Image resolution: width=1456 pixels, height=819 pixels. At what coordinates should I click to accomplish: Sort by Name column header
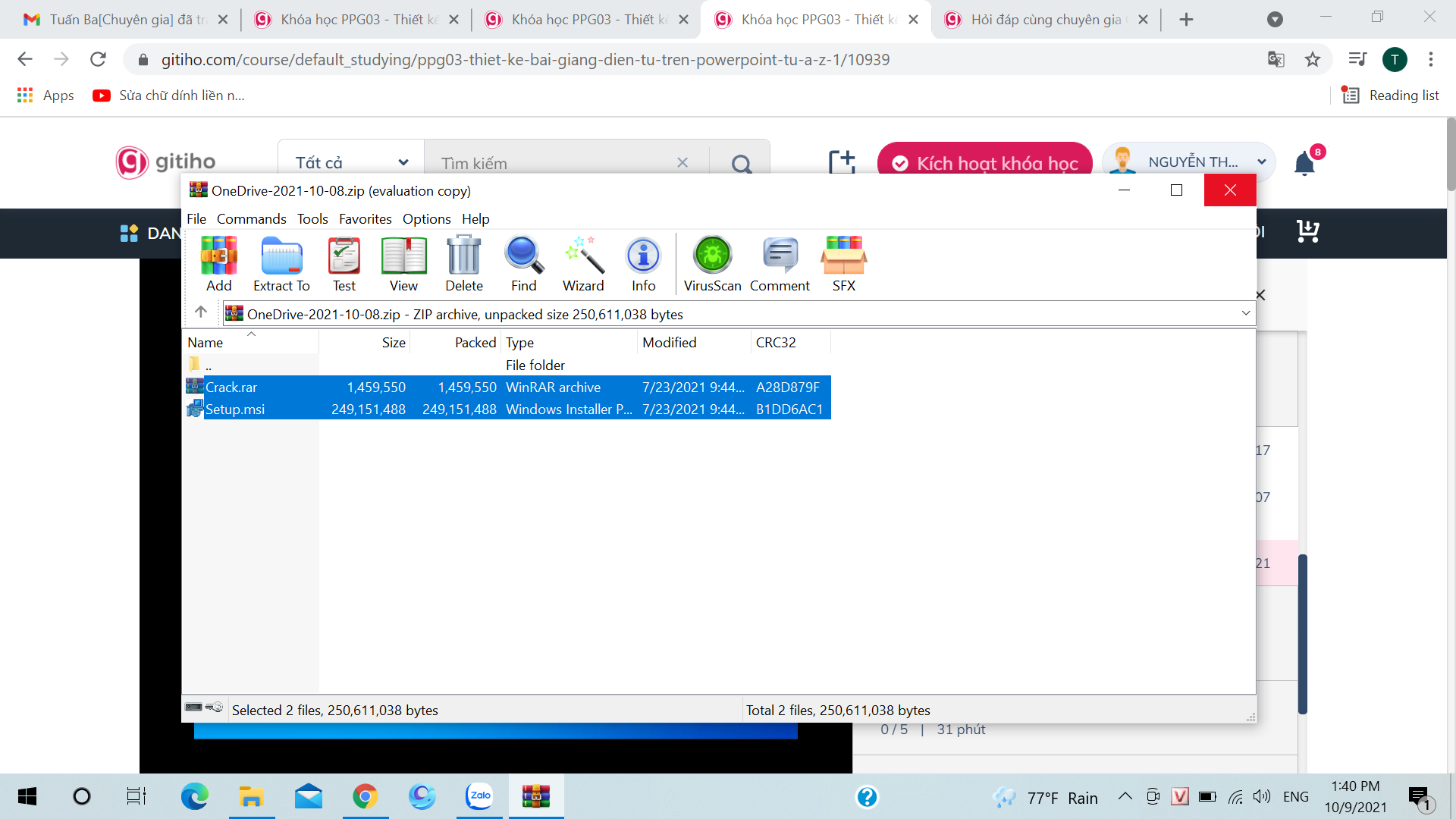click(x=250, y=343)
